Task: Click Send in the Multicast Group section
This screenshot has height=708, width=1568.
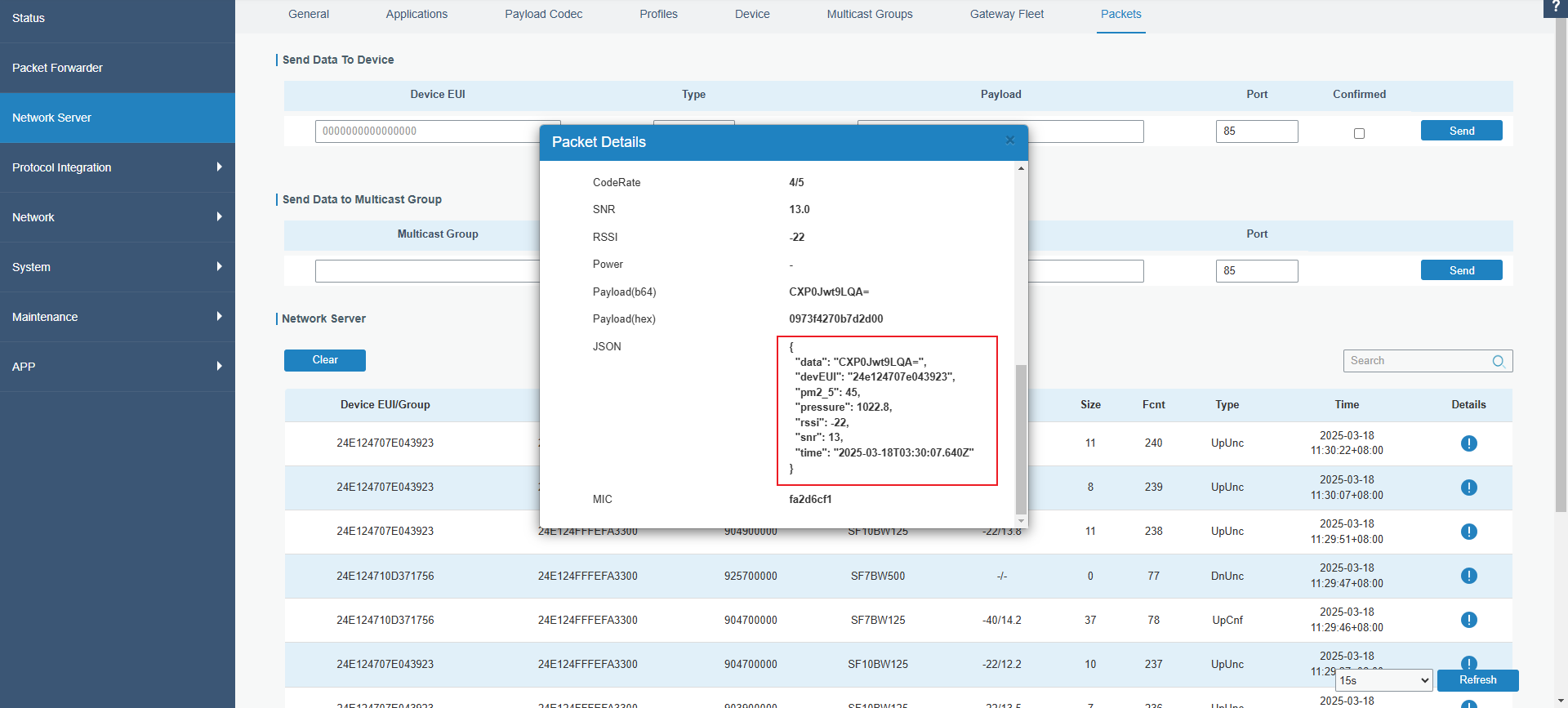Action: point(1461,270)
